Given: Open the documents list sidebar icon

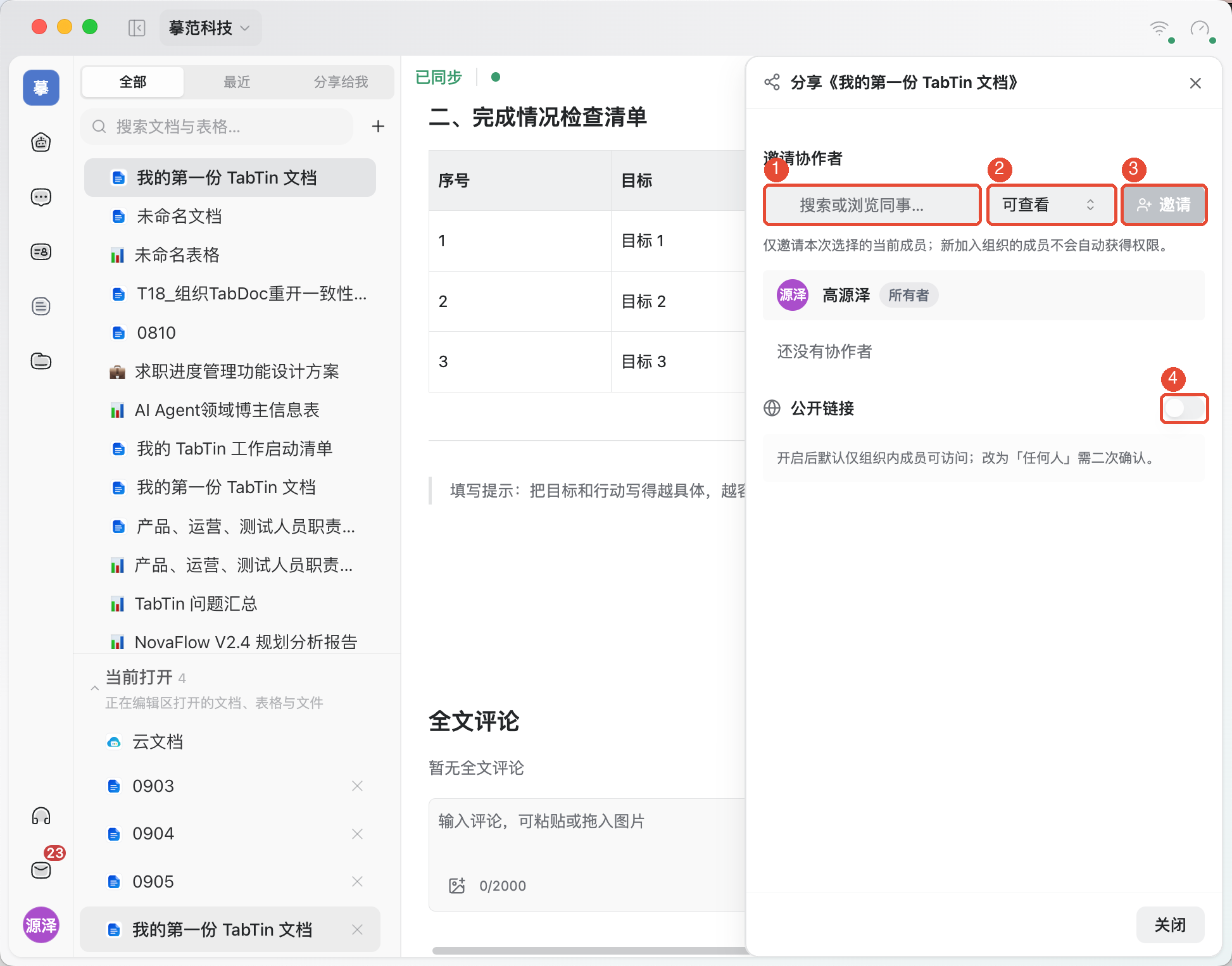Looking at the screenshot, I should pos(41,306).
